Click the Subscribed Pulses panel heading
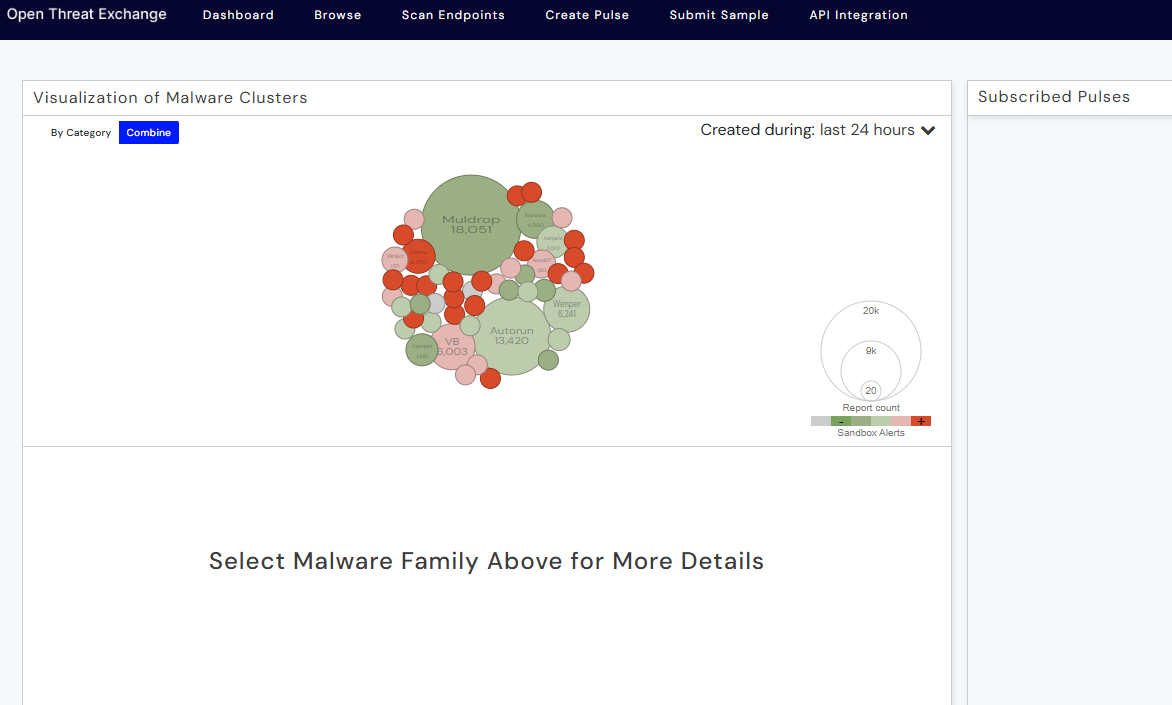The image size is (1172, 705). [x=1054, y=97]
